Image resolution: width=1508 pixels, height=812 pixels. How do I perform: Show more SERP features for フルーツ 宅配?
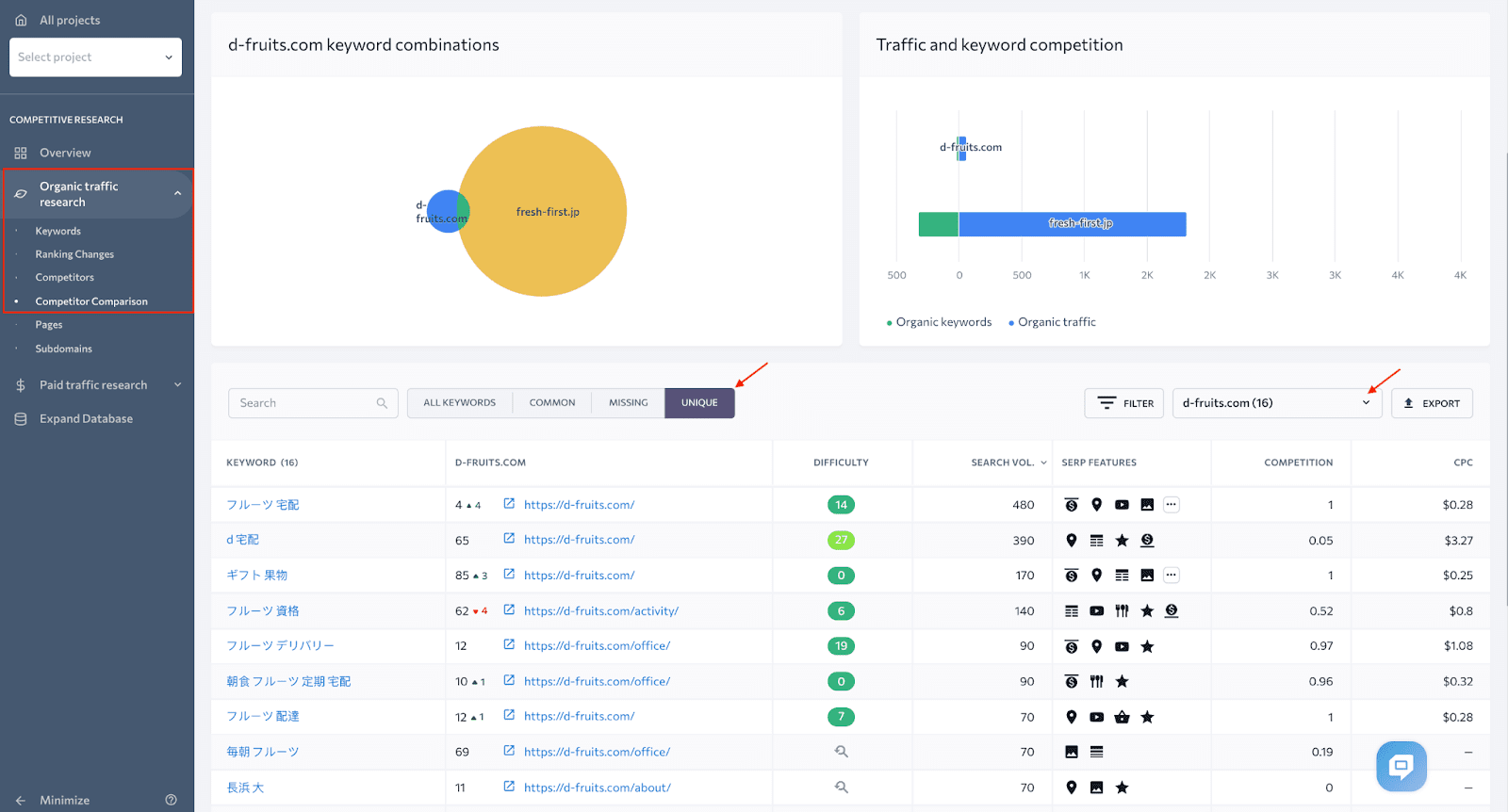[x=1172, y=505]
